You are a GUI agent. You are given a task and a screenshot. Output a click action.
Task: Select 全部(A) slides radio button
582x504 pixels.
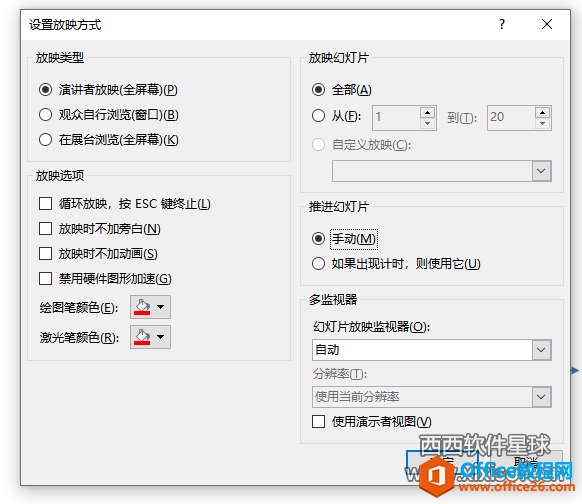(318, 90)
